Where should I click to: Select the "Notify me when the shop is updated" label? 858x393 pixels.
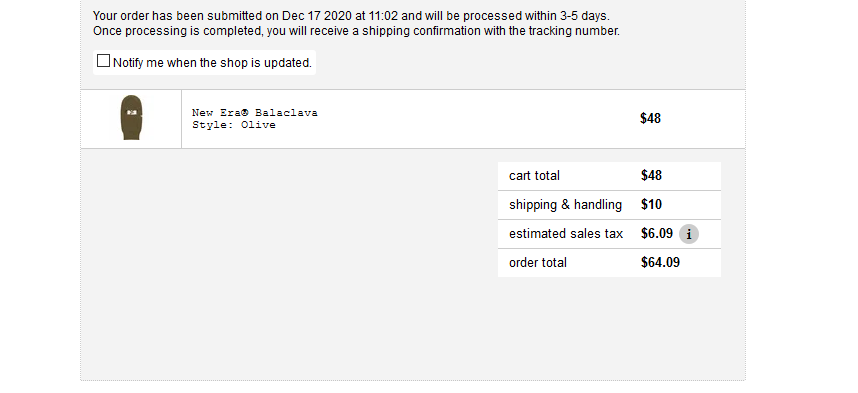212,63
